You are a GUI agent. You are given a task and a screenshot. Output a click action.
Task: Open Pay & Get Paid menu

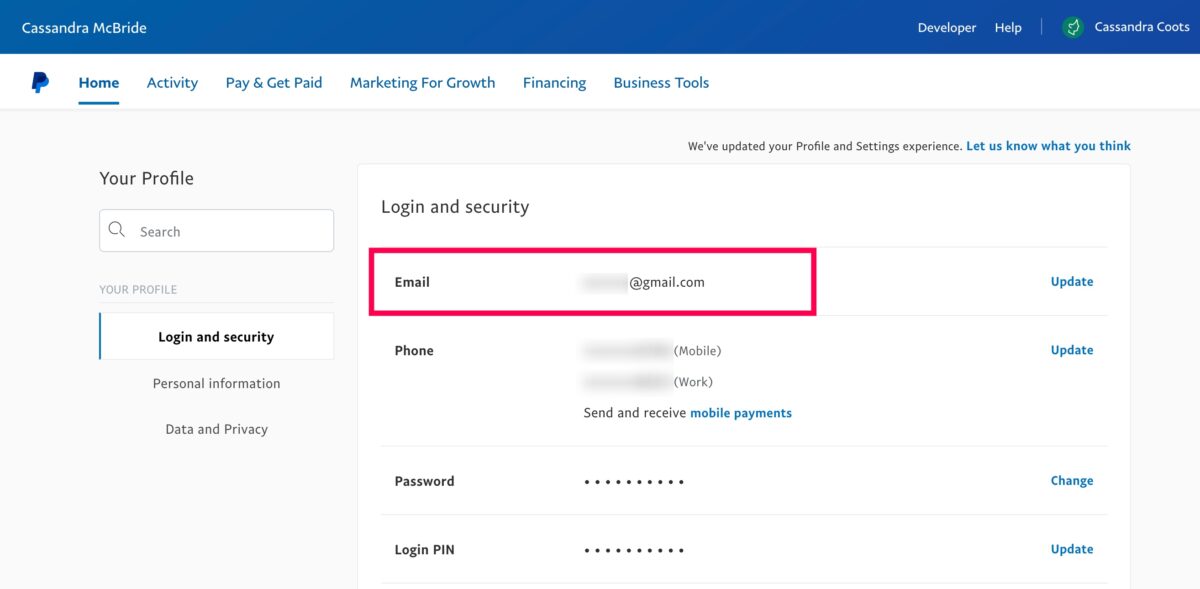pos(274,83)
